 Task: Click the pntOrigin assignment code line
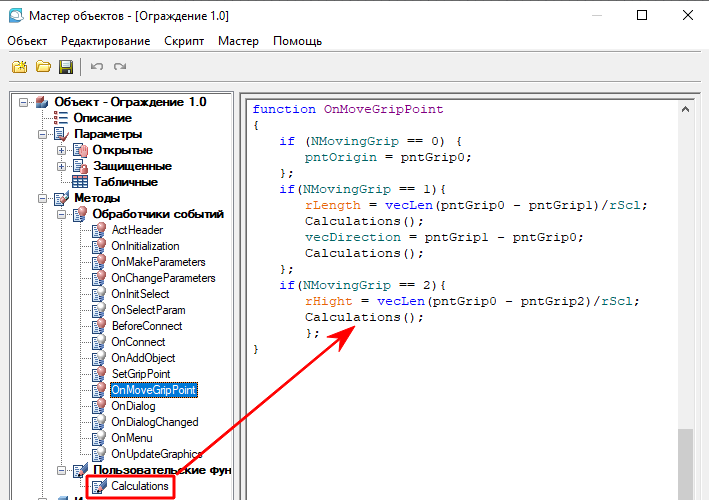click(x=388, y=157)
